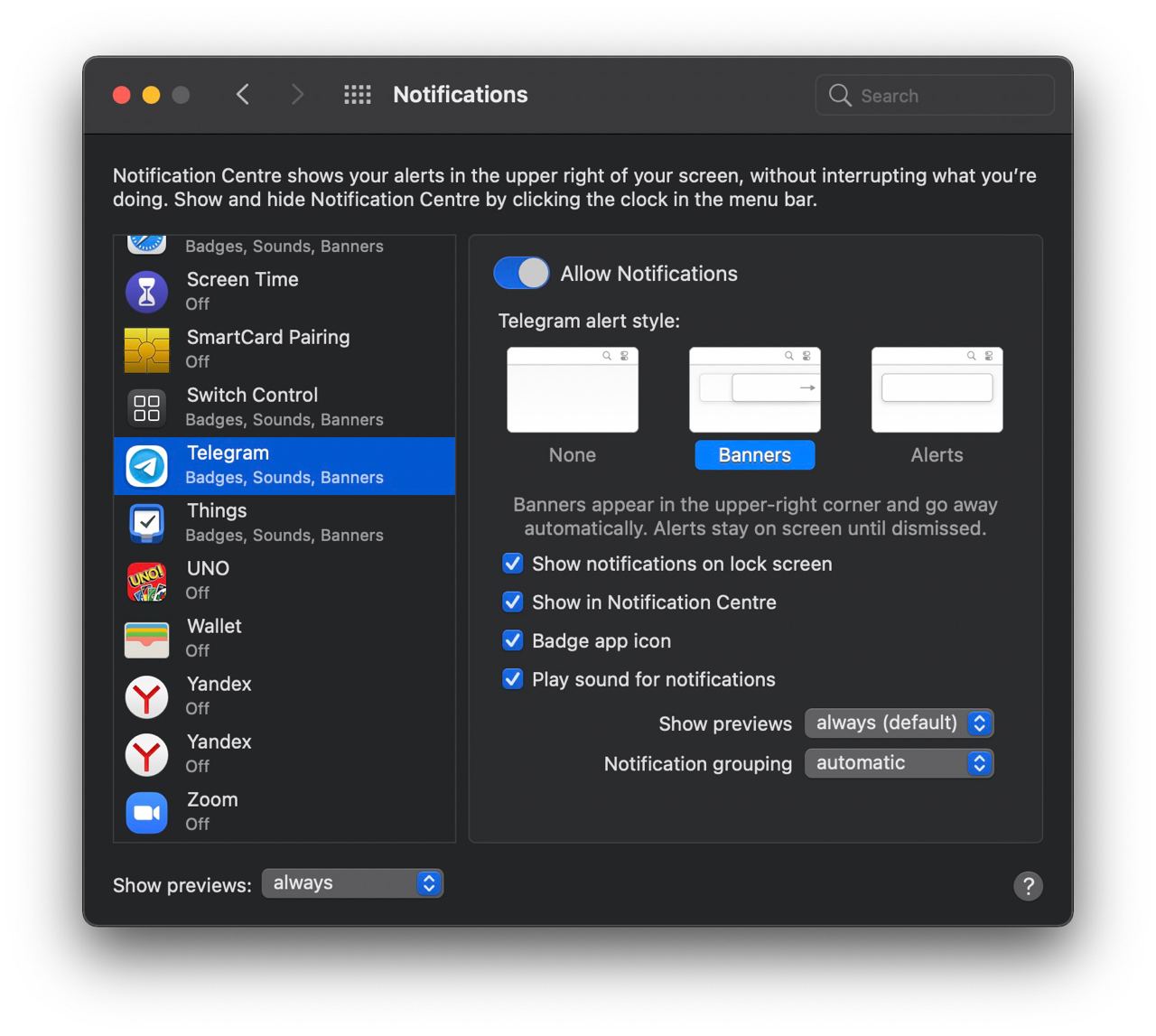1156x1036 pixels.
Task: Click the Things checkbox app icon
Action: click(x=146, y=524)
